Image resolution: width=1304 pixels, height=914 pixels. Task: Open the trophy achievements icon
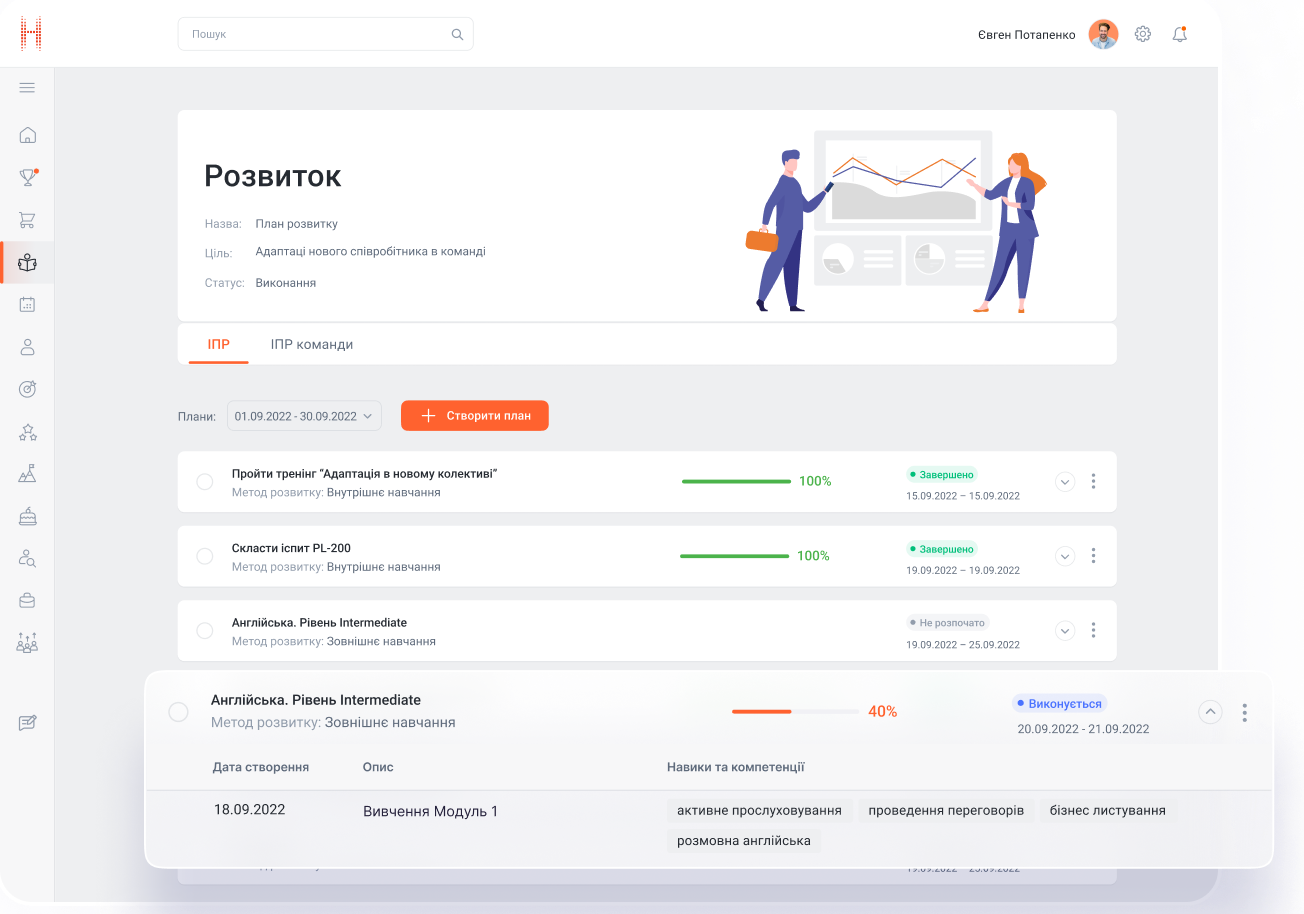coord(27,178)
